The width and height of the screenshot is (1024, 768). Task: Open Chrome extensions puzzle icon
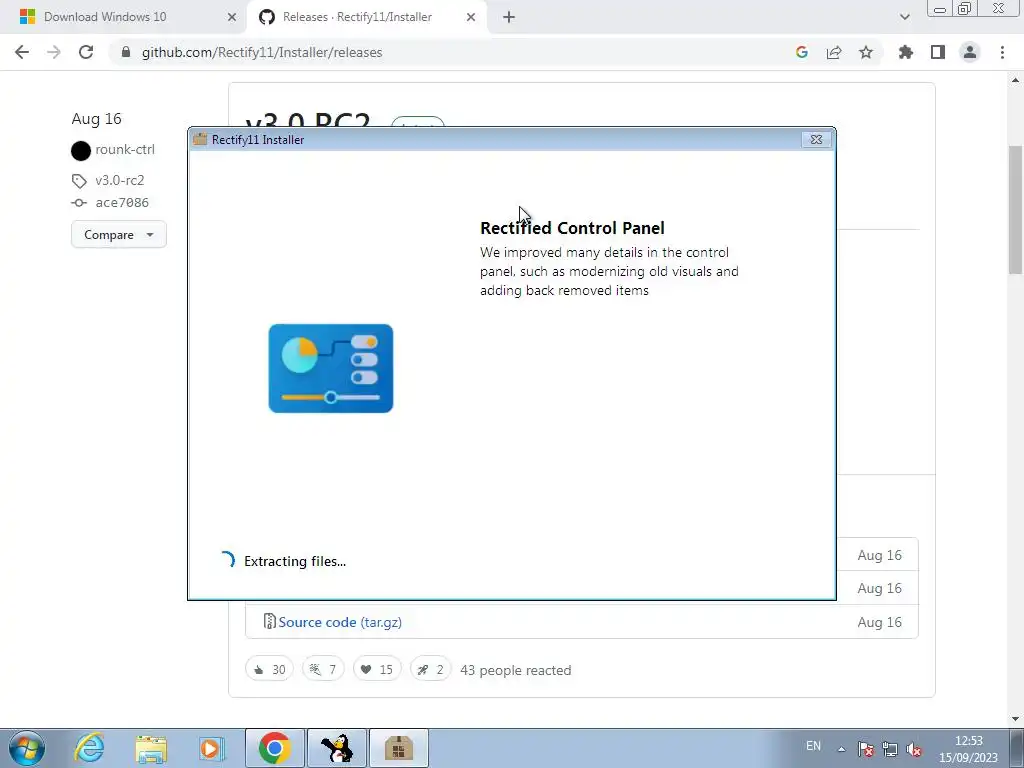click(x=906, y=52)
